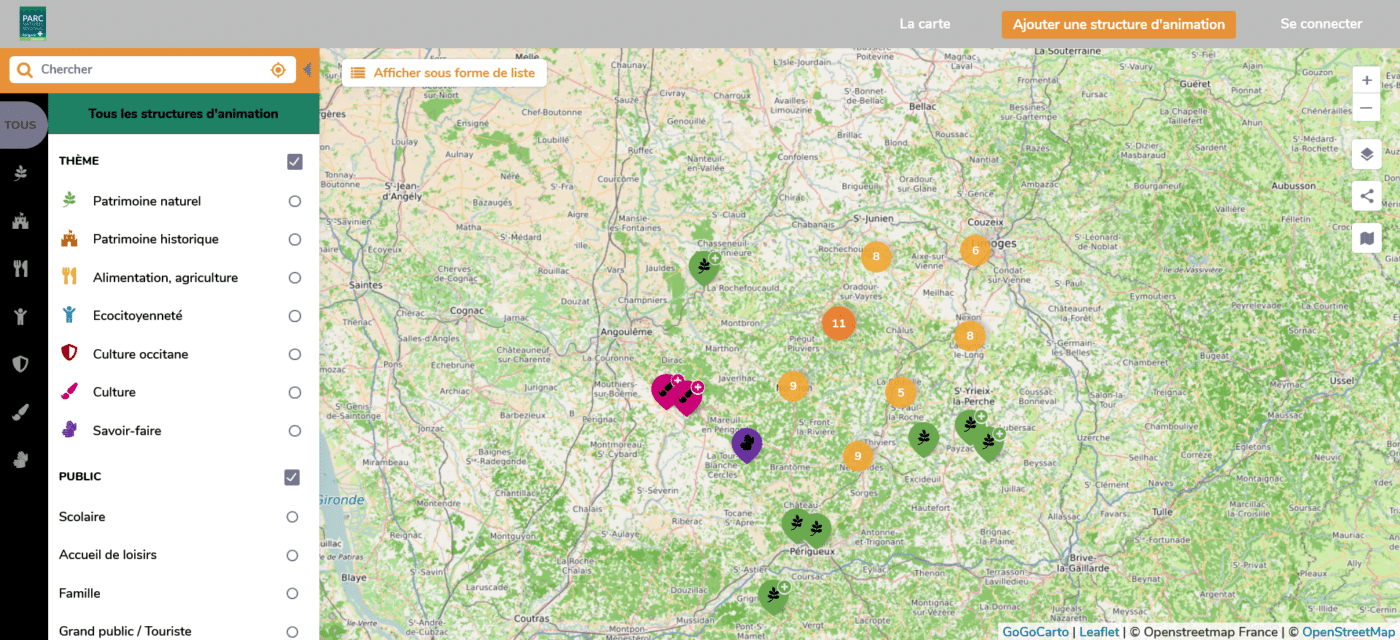Zoom in on the map
The image size is (1400, 640).
click(x=1367, y=80)
